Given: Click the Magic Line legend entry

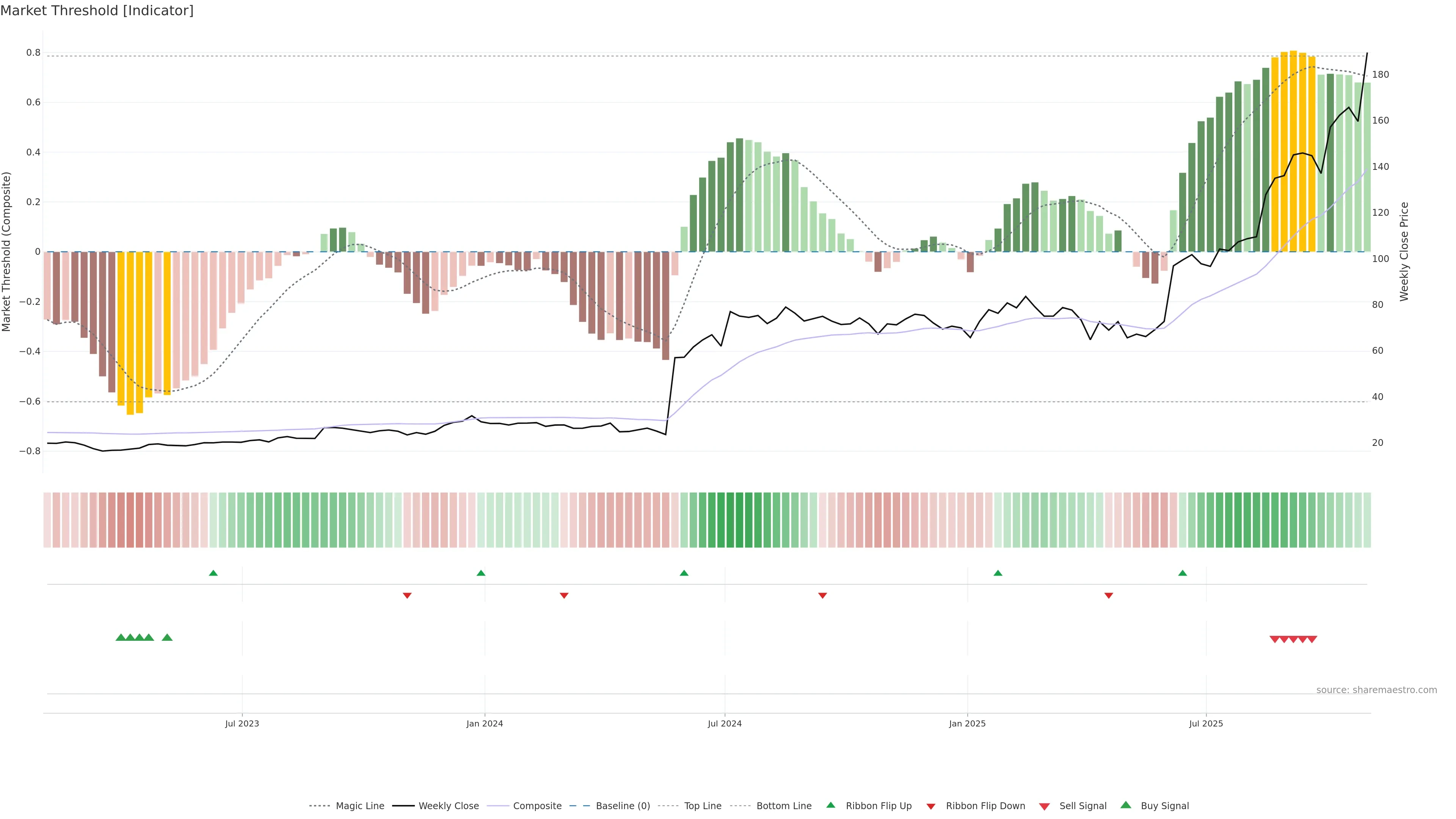Looking at the screenshot, I should coord(359,806).
